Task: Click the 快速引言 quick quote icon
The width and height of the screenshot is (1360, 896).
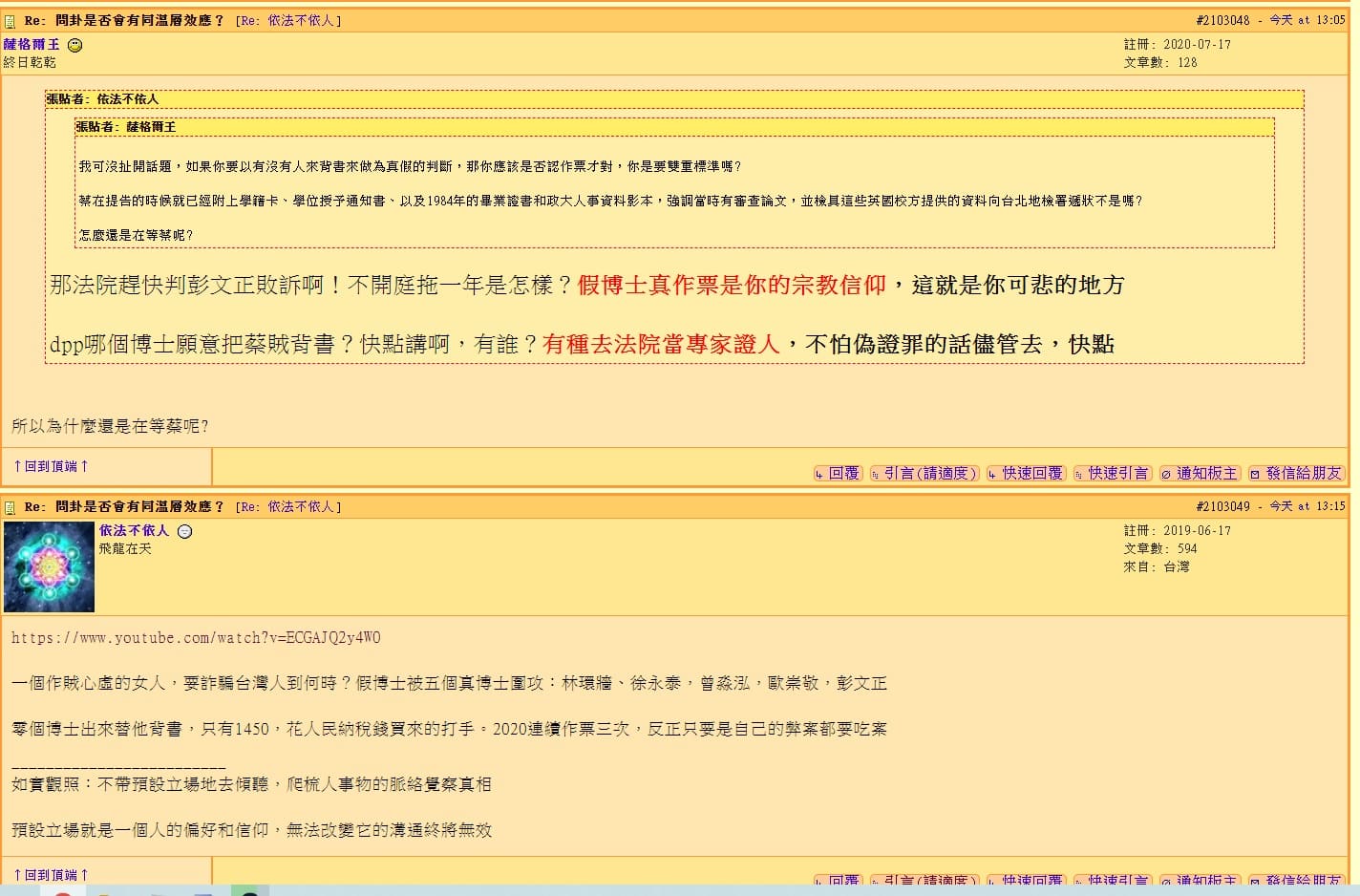Action: pos(1080,473)
